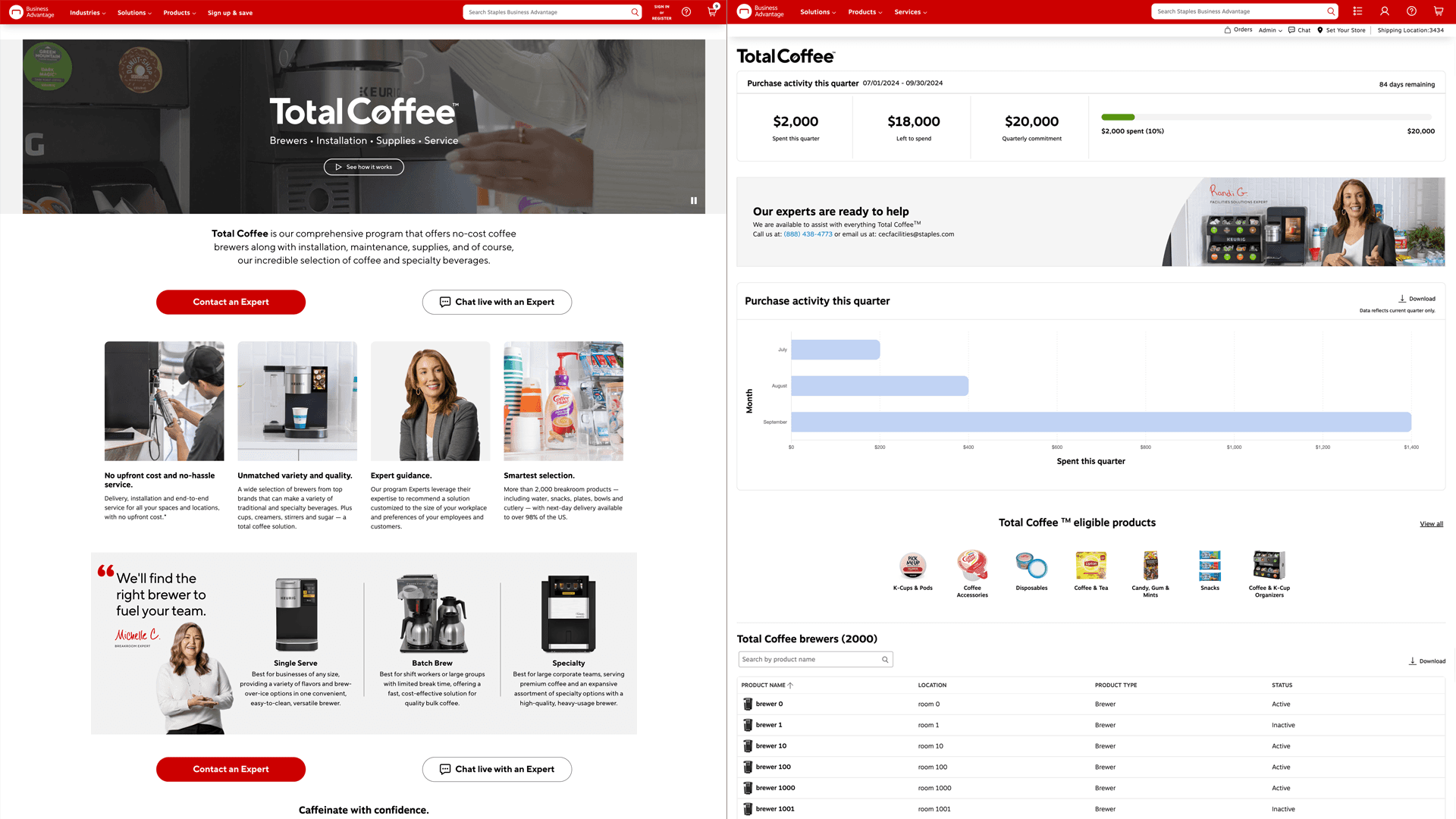Focus the left page Staples search field

point(552,12)
